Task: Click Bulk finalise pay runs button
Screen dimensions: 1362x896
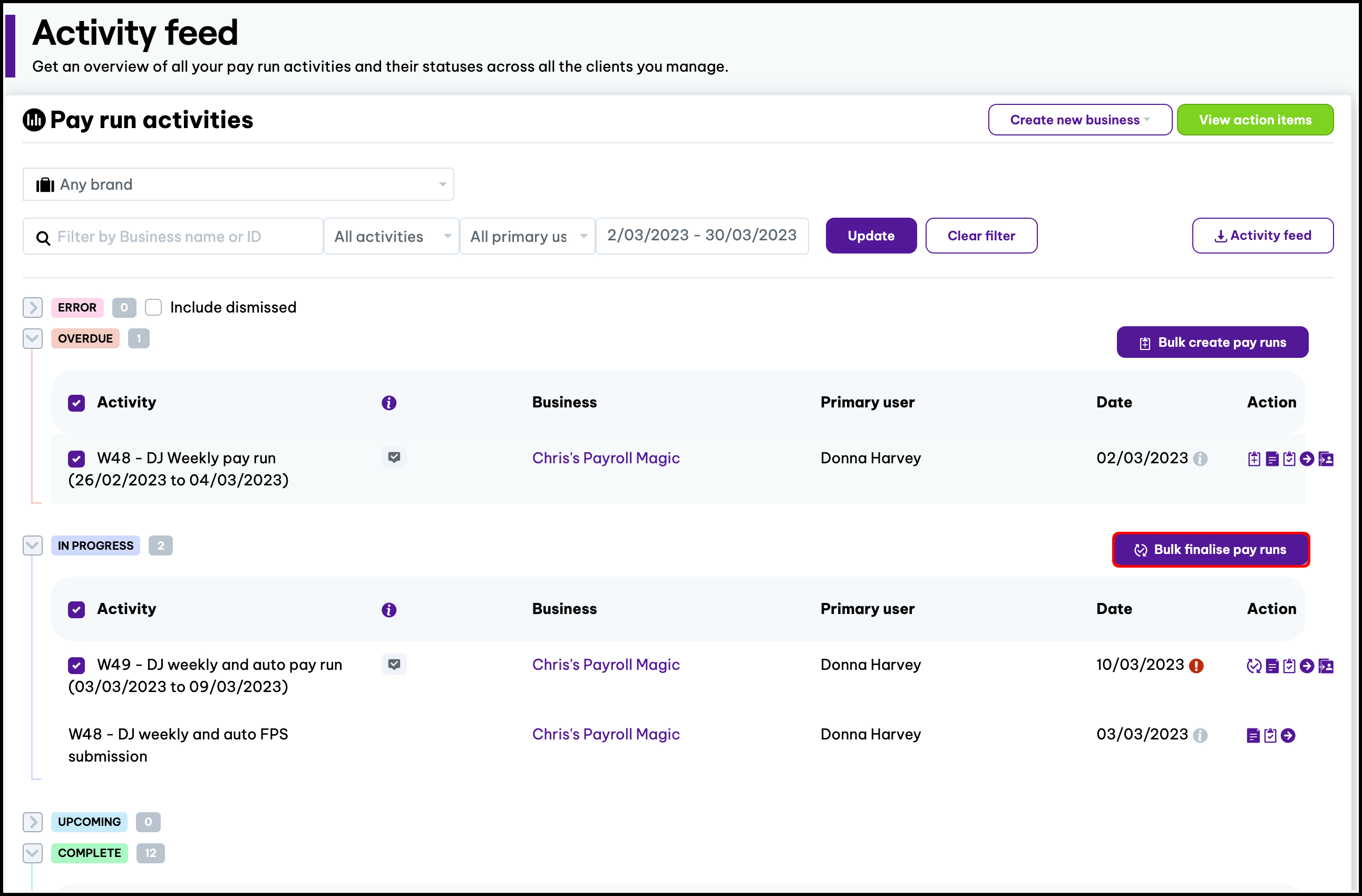Action: 1211,550
